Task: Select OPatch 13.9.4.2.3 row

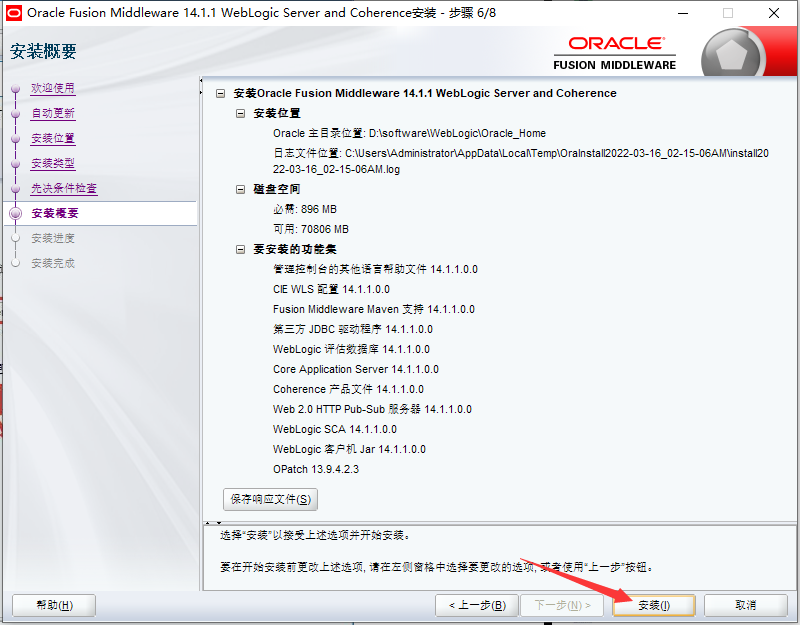Action: (316, 469)
